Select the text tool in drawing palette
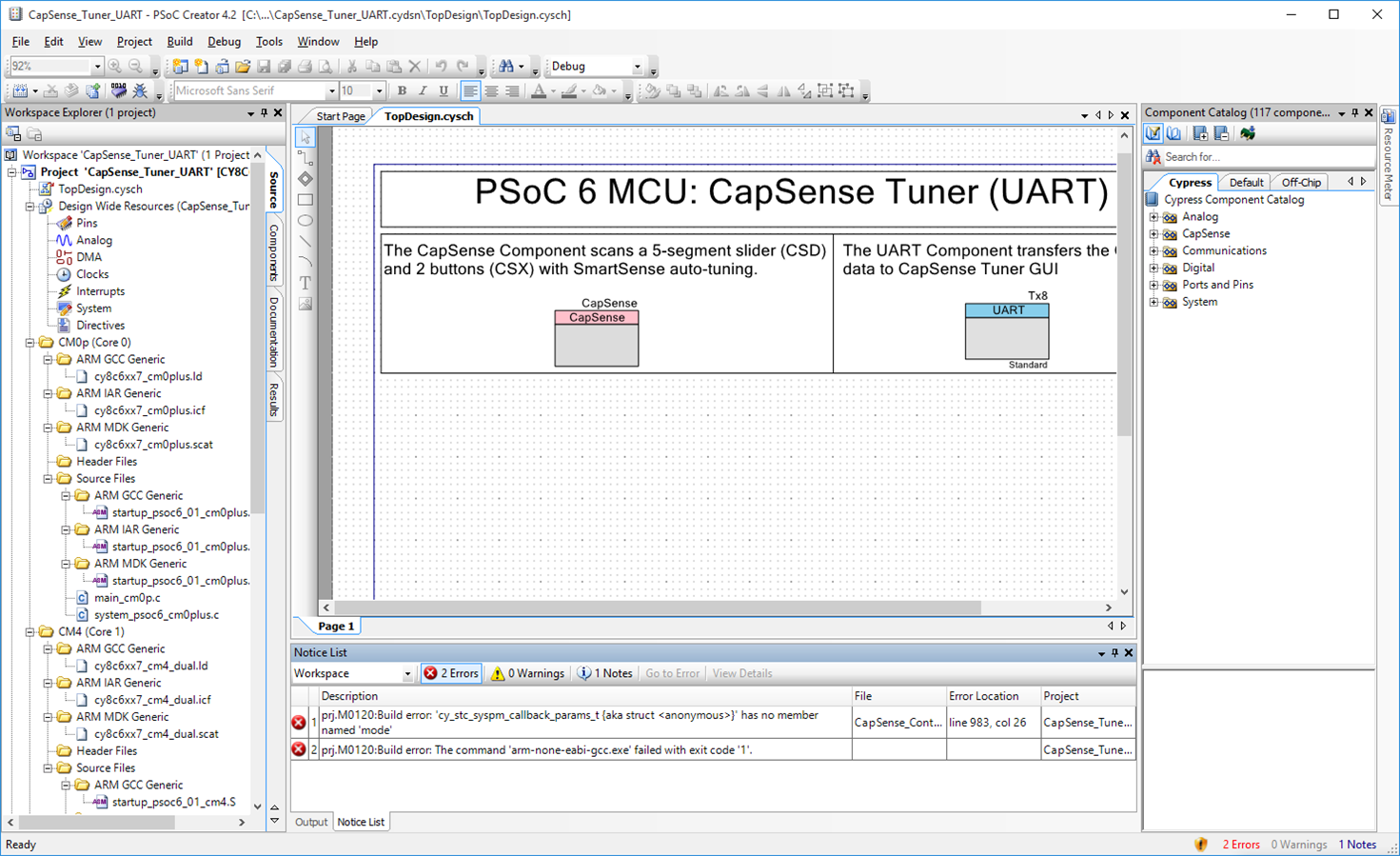 point(306,283)
